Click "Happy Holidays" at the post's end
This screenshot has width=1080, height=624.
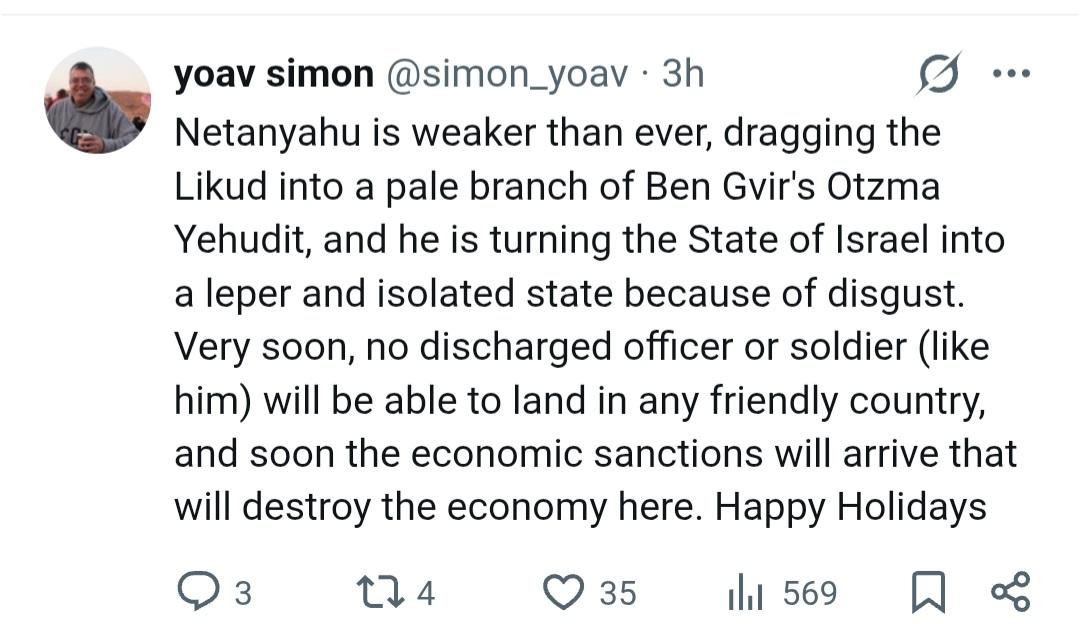click(x=850, y=507)
